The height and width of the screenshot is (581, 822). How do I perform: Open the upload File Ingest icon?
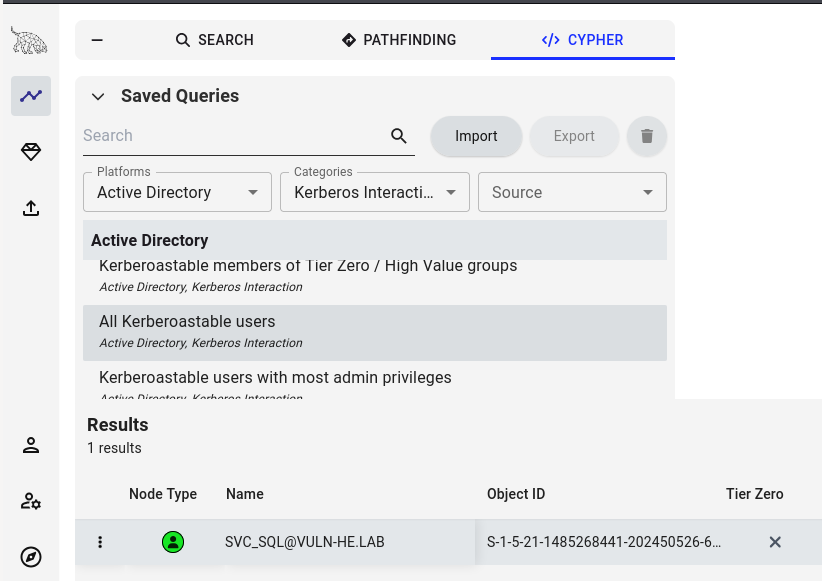coord(31,208)
